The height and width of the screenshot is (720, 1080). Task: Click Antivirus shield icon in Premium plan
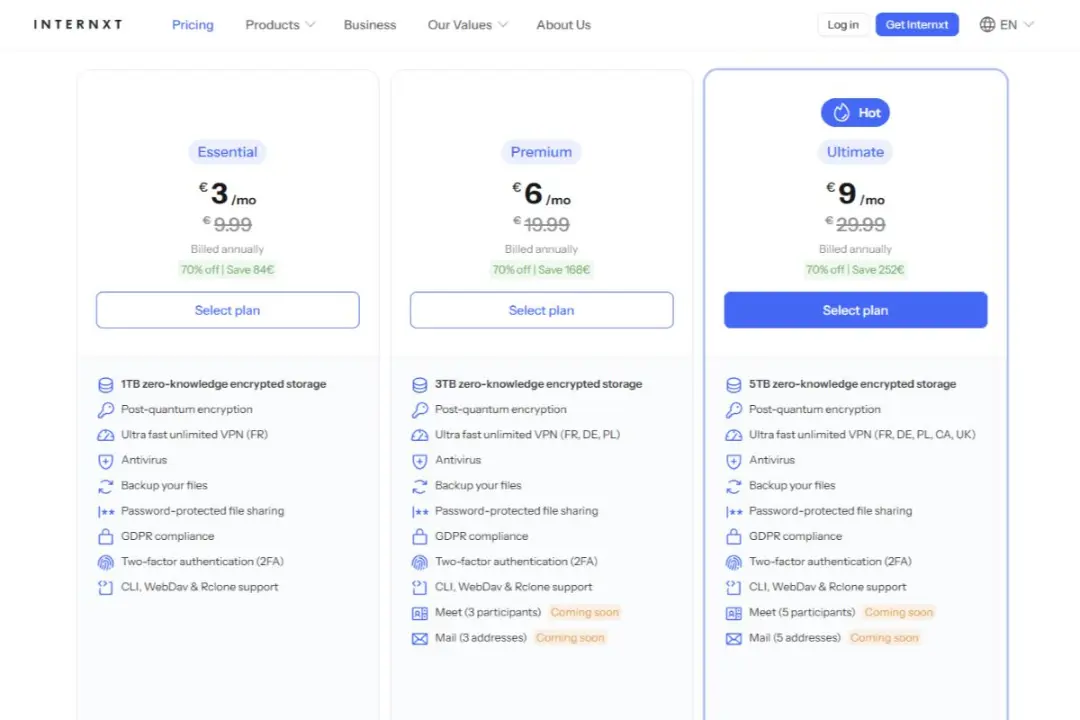pos(419,461)
